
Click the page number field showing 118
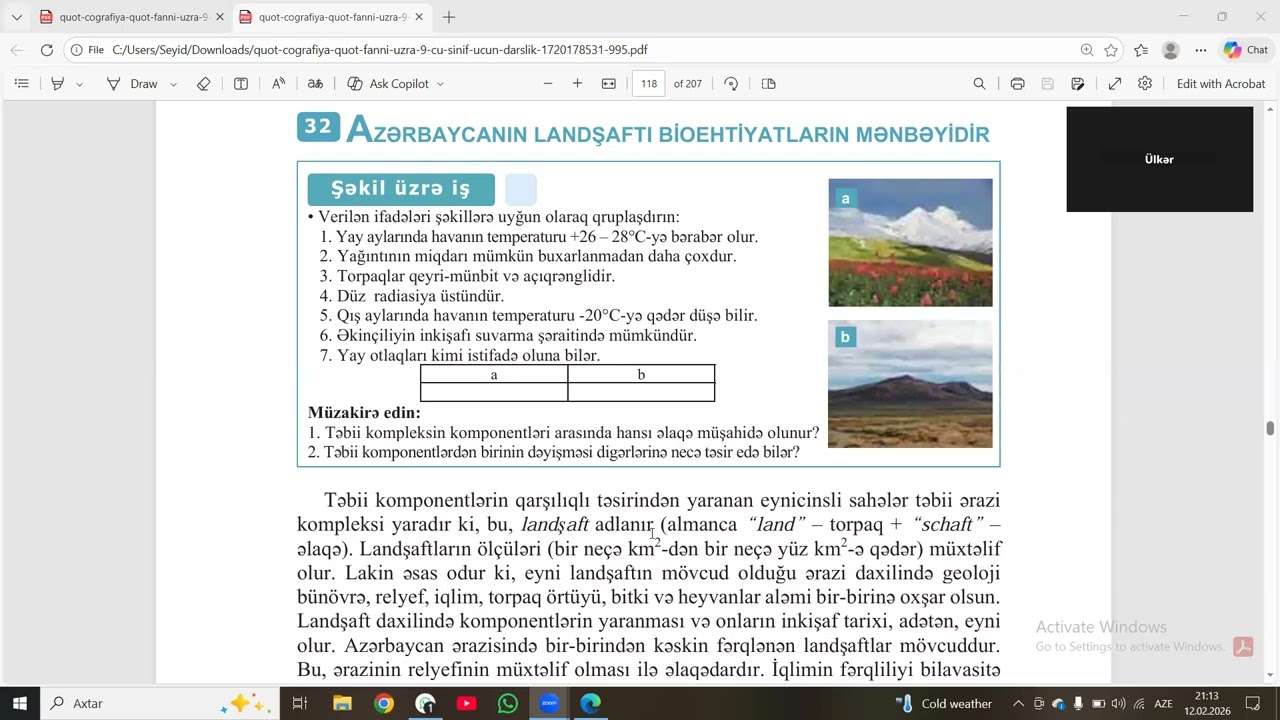point(649,84)
